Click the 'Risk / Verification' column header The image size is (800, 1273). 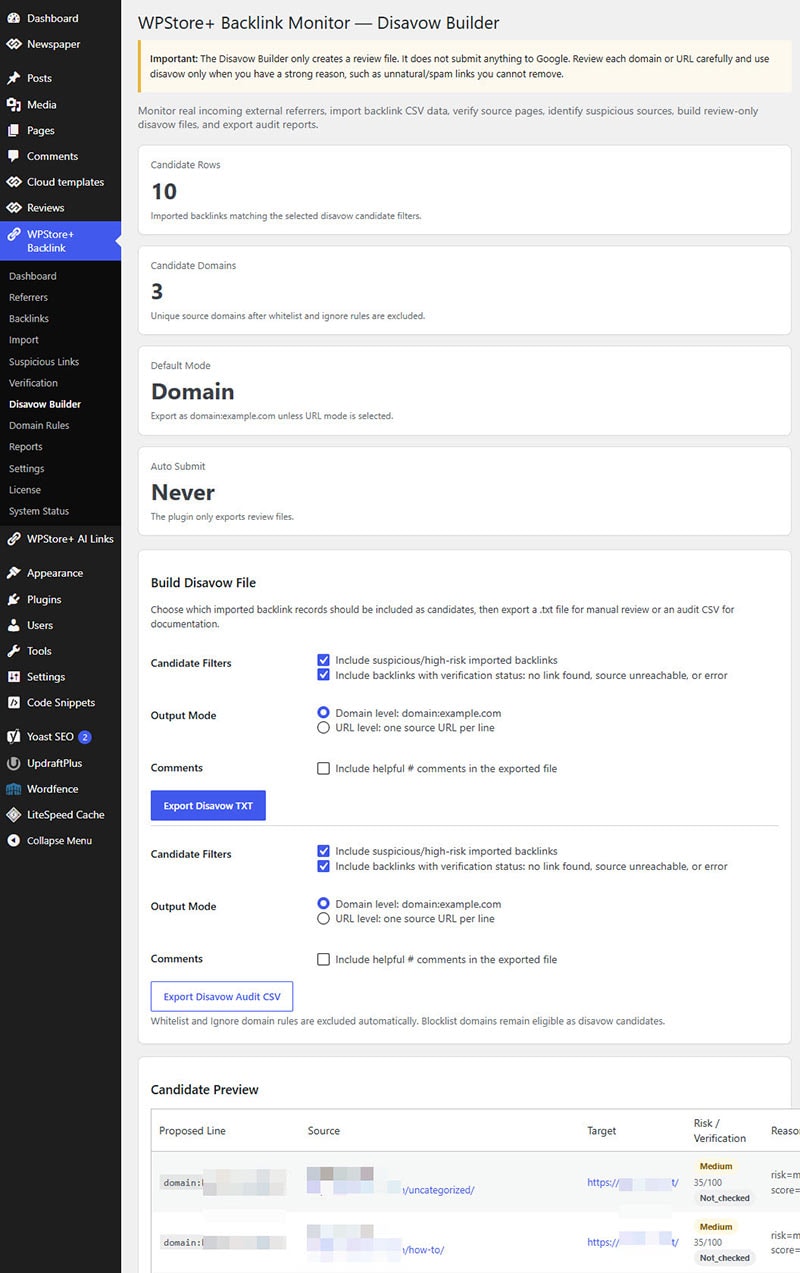pyautogui.click(x=720, y=1131)
